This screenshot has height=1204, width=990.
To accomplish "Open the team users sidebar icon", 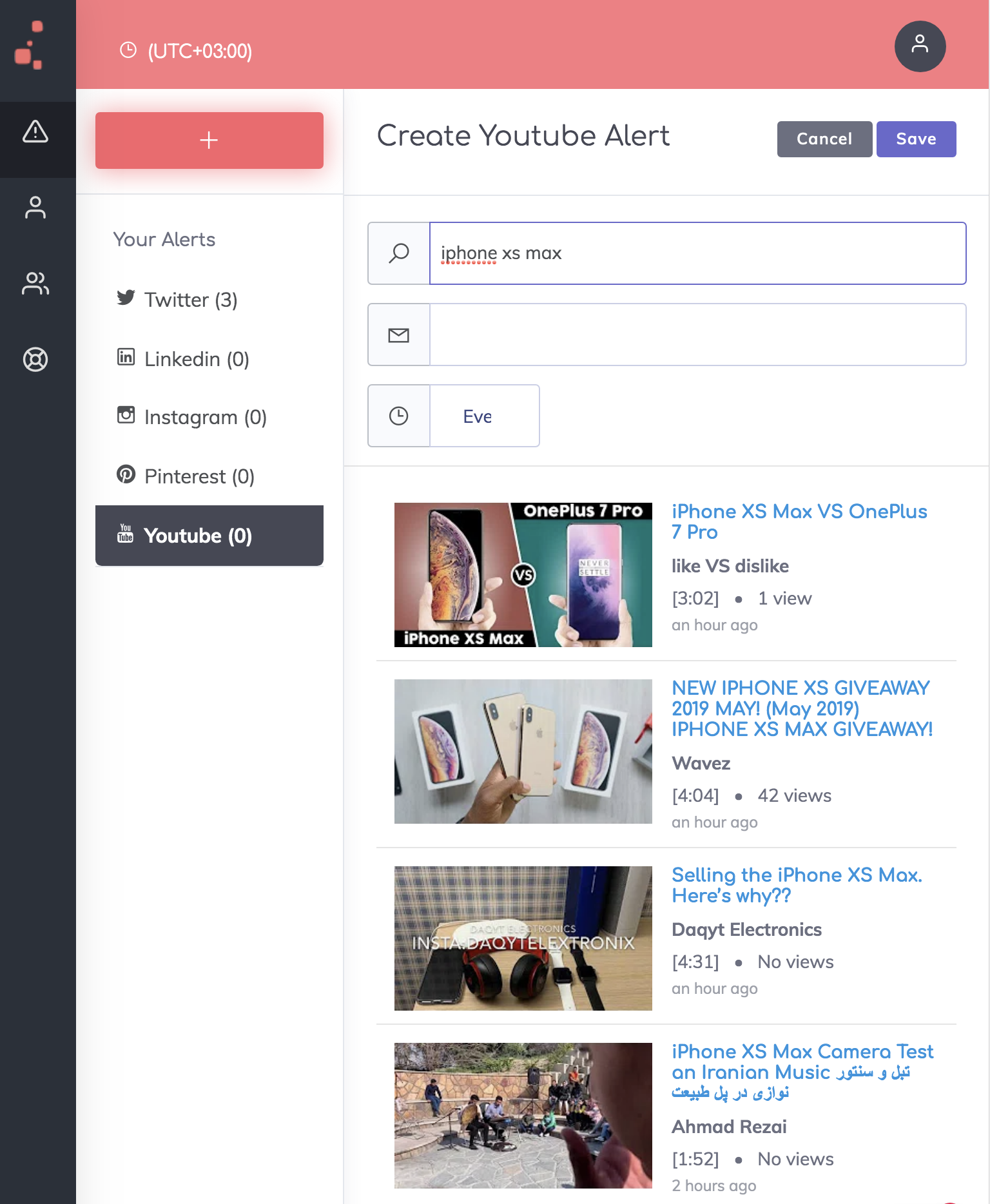I will [x=35, y=284].
